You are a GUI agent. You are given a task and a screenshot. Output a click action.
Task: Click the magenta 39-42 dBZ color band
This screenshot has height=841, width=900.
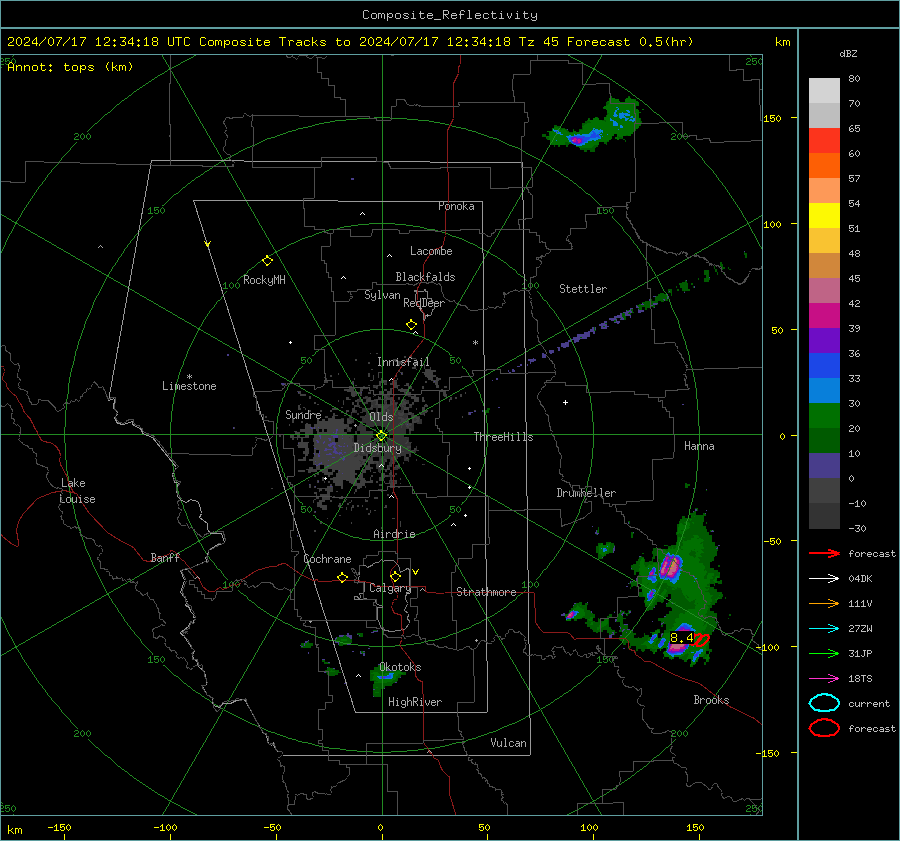point(824,316)
